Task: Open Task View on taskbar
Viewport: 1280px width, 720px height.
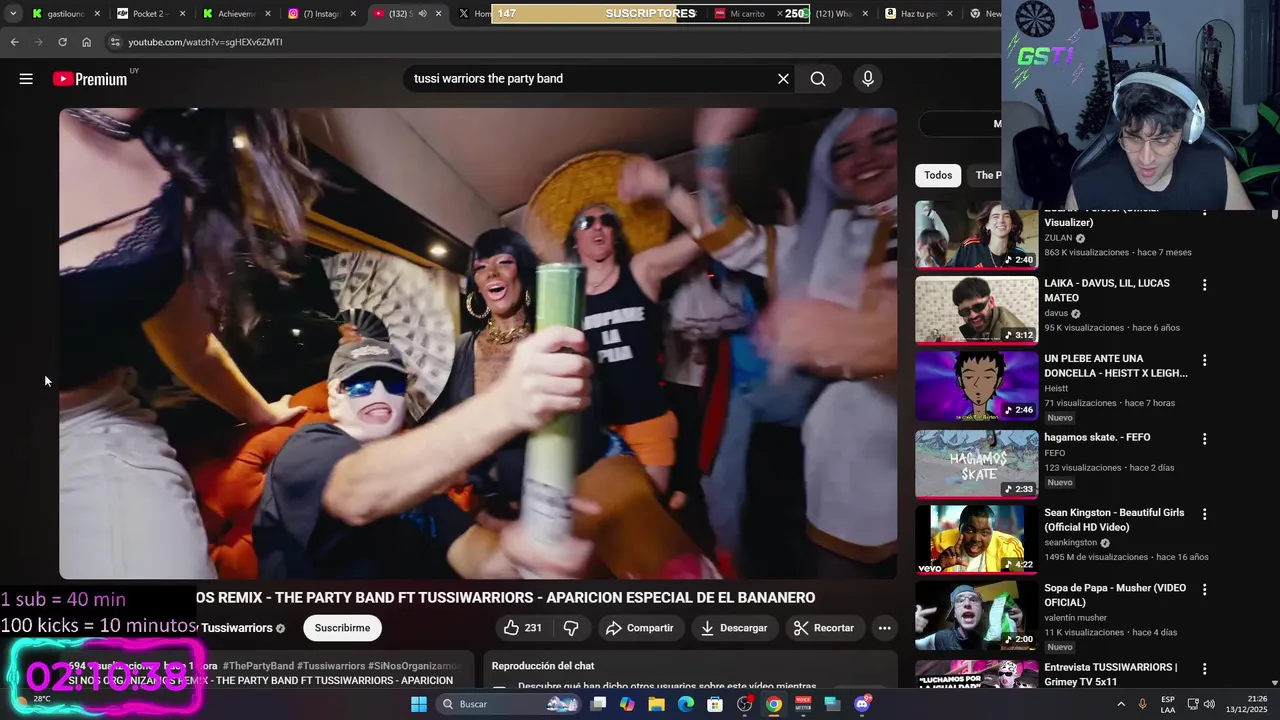Action: tap(598, 704)
